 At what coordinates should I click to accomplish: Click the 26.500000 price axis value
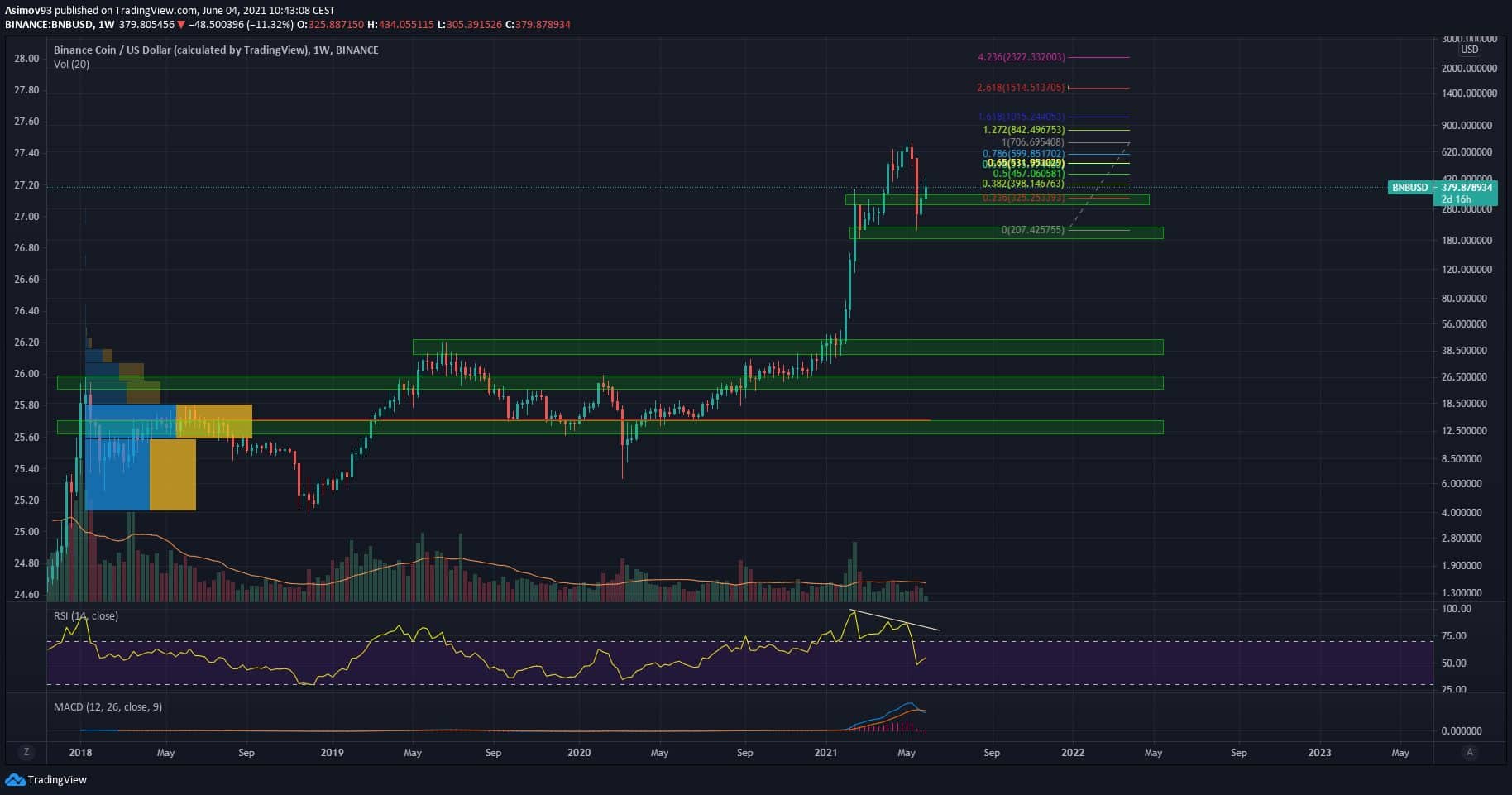click(1464, 377)
